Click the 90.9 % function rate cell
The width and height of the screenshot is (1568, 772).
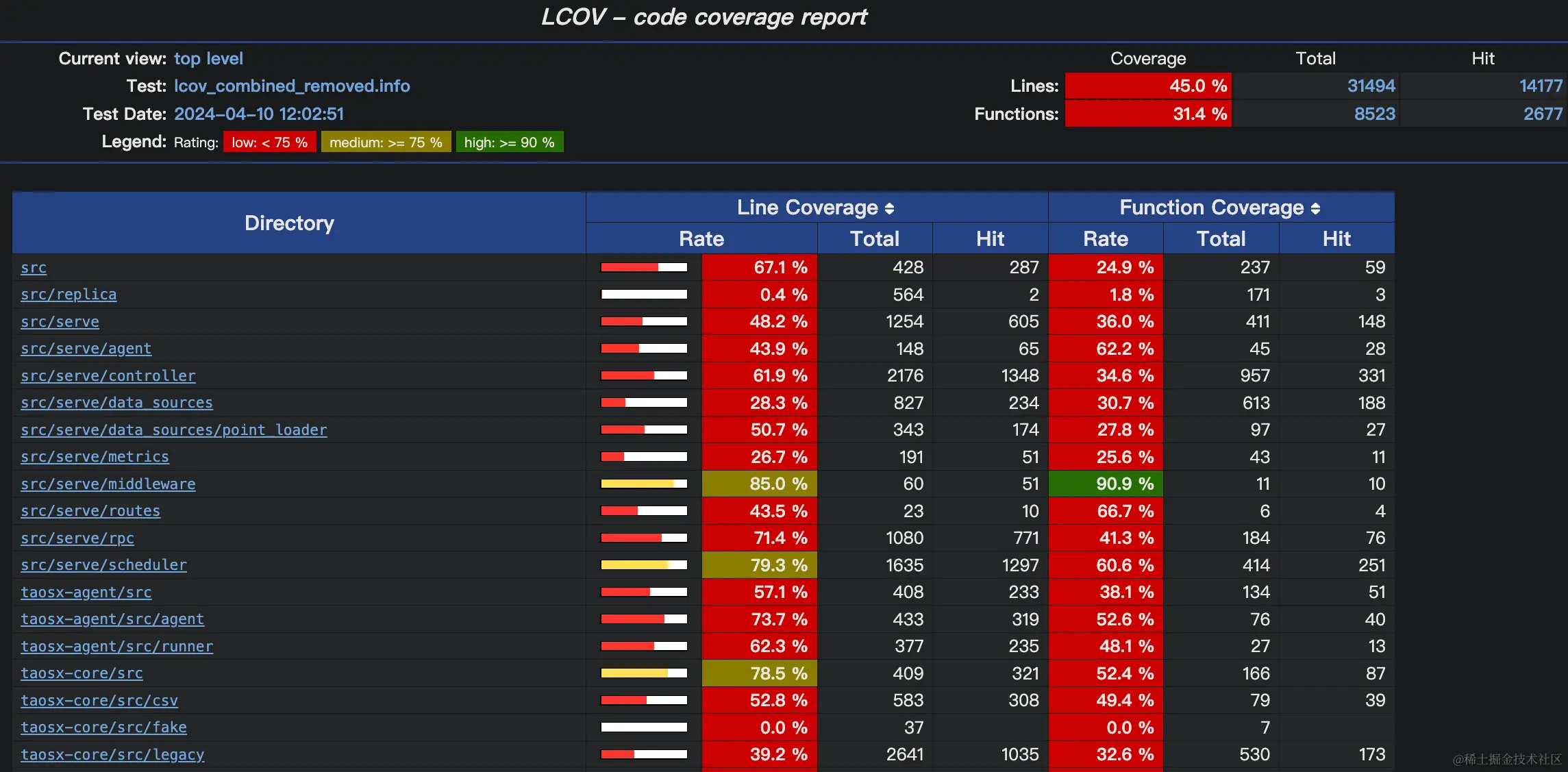(1105, 484)
